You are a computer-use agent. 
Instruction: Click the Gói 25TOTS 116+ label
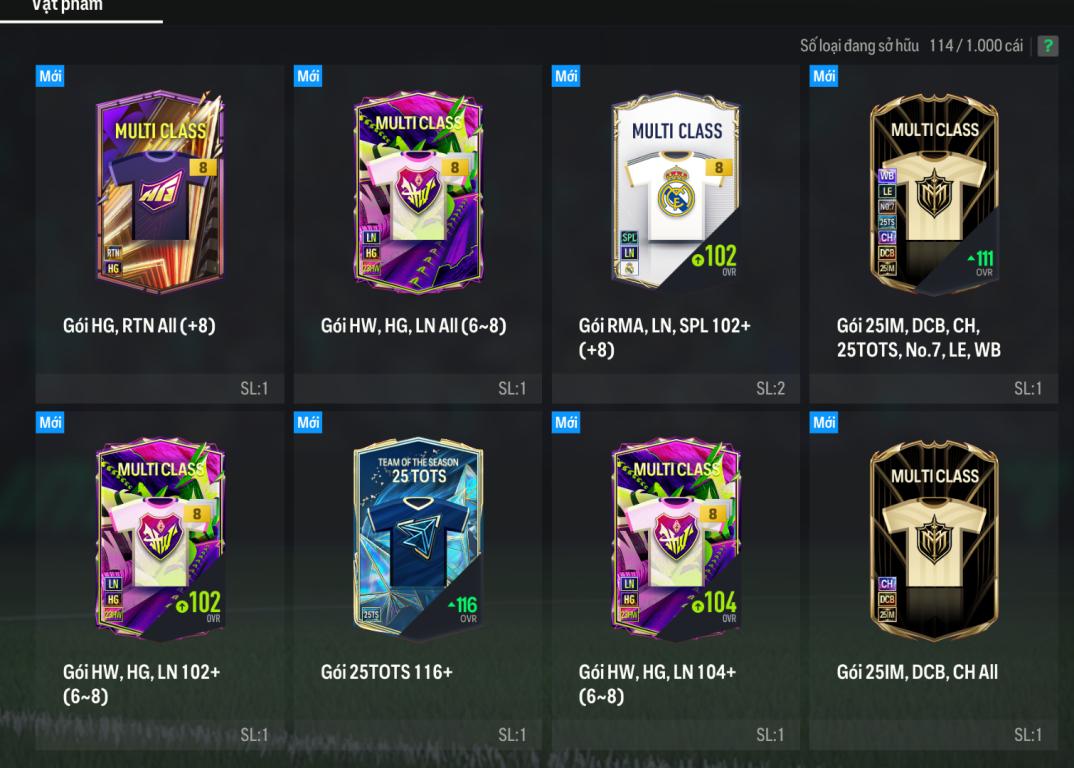tap(387, 672)
